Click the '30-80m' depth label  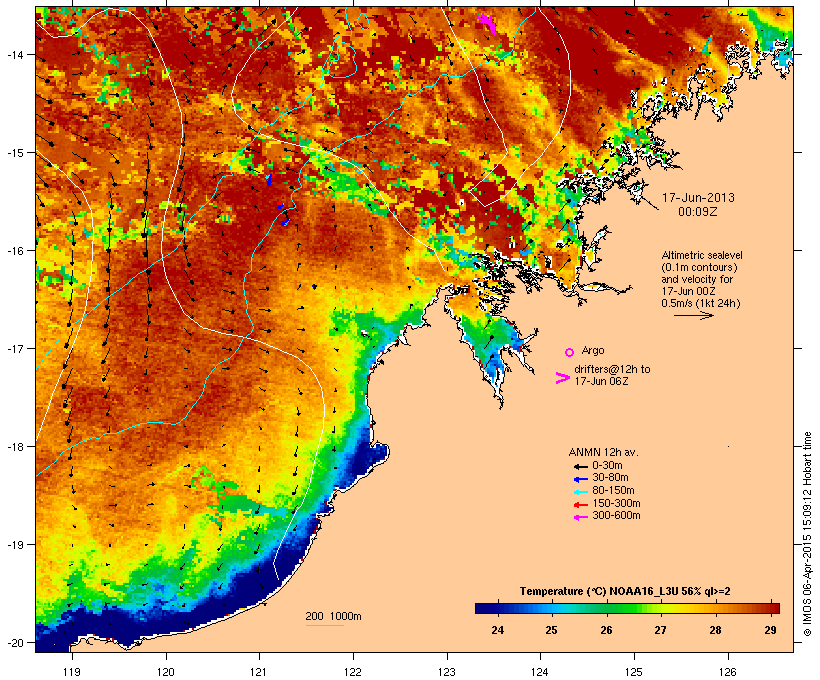(x=610, y=477)
